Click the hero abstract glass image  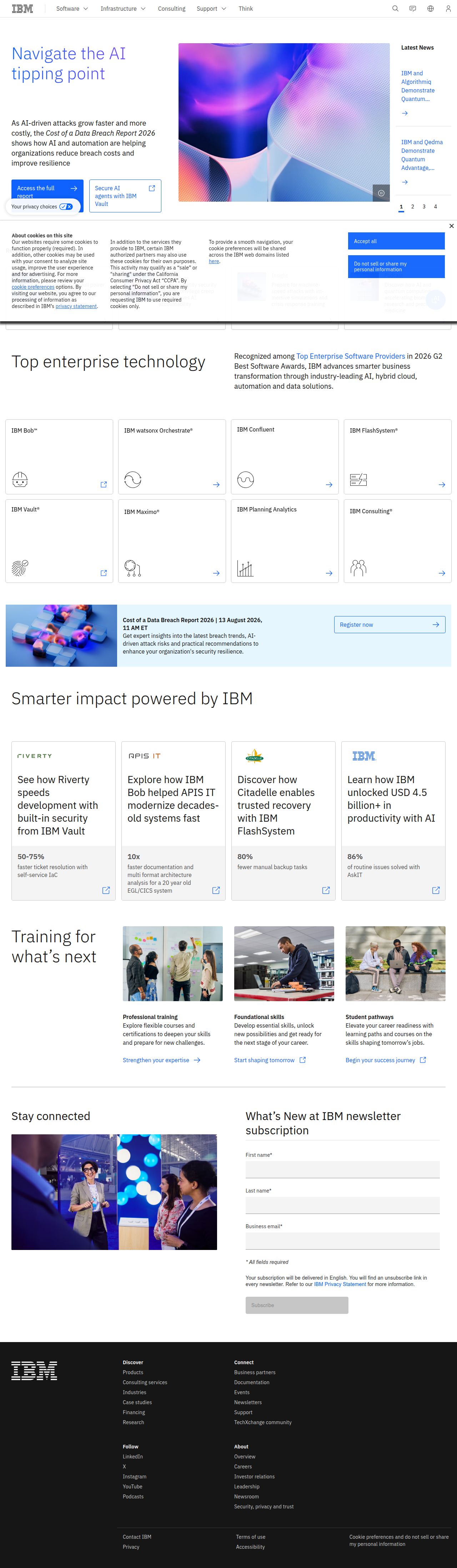[283, 122]
